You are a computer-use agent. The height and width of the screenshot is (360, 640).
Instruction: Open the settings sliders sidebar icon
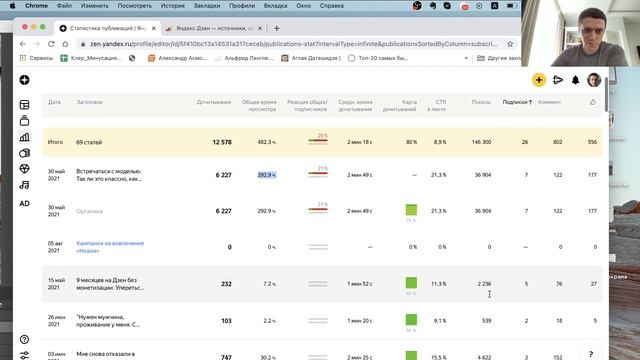(x=24, y=355)
